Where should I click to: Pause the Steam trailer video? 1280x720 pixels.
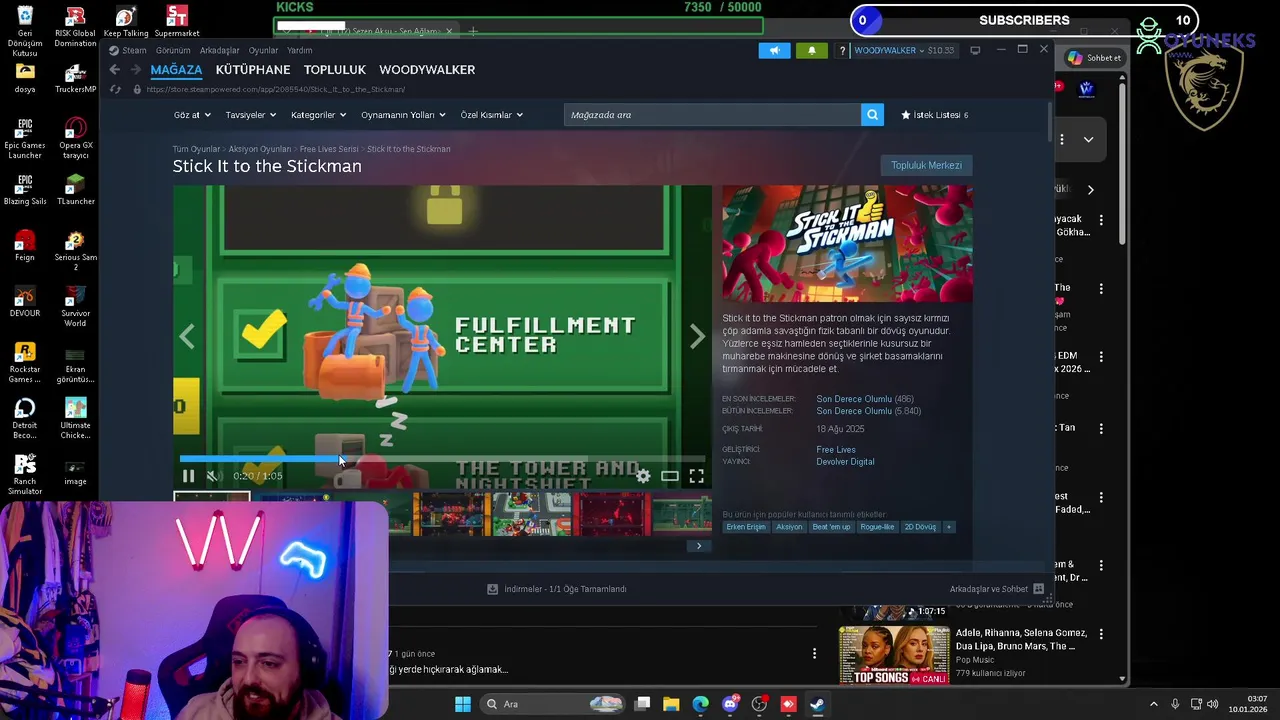pyautogui.click(x=188, y=476)
